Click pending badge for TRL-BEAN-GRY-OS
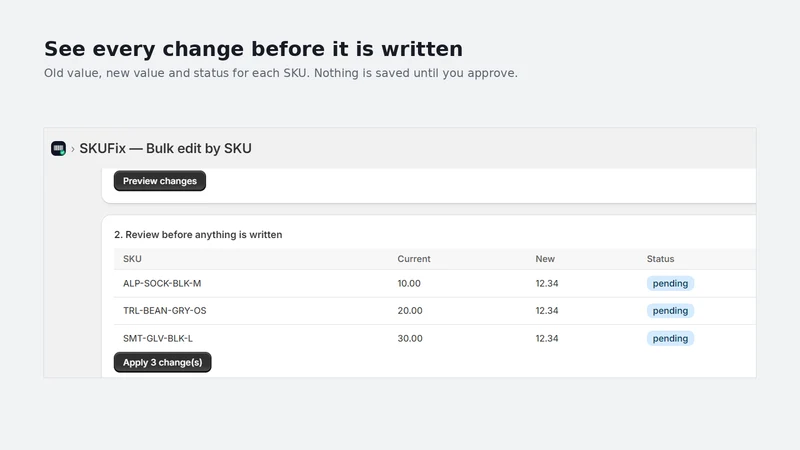Viewport: 800px width, 450px height. (x=670, y=311)
